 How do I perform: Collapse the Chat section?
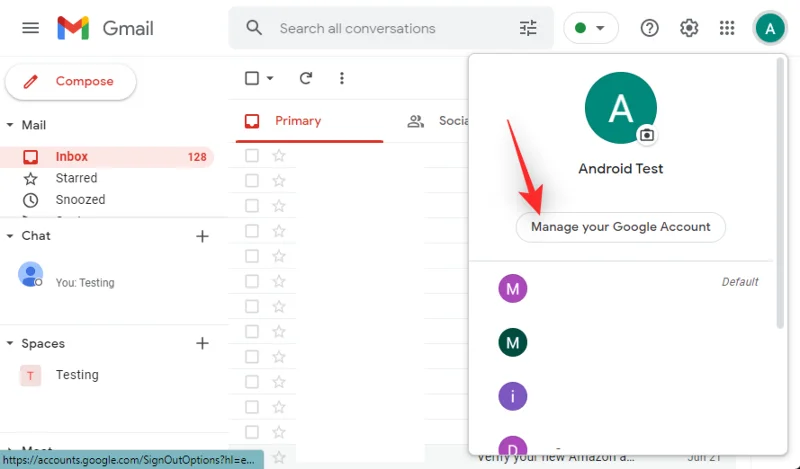point(10,236)
